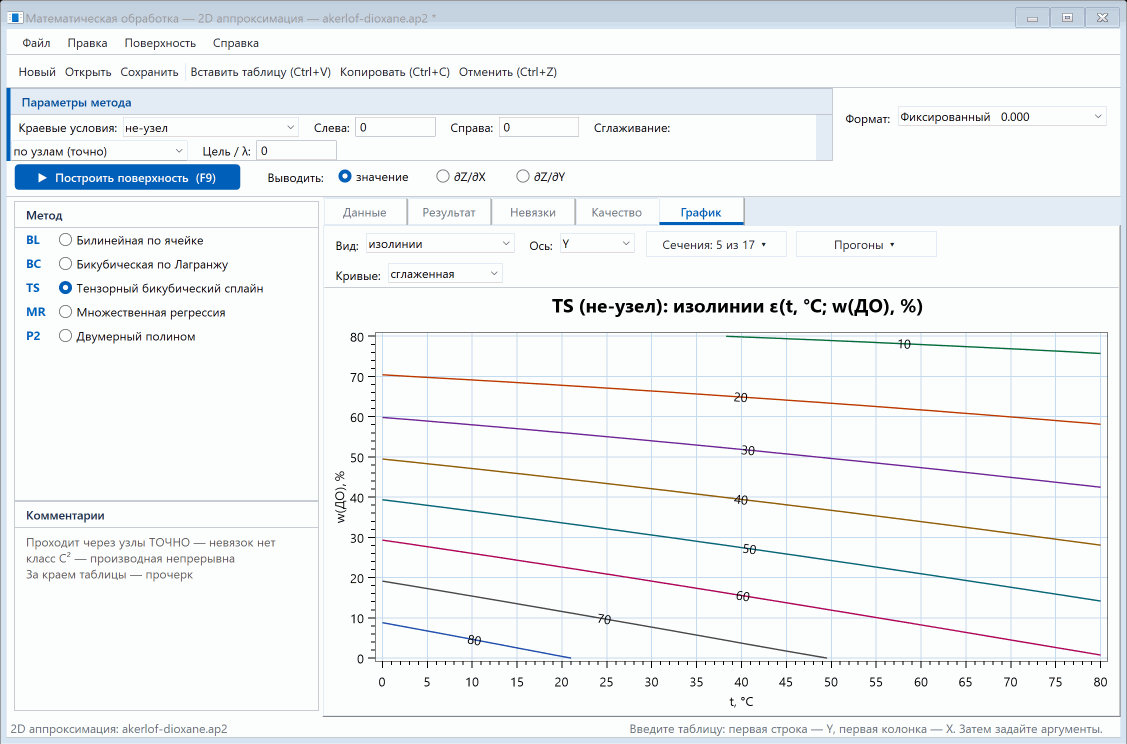
Task: Expand the Сечения: 5 из 17 dropdown button
Action: (x=716, y=244)
